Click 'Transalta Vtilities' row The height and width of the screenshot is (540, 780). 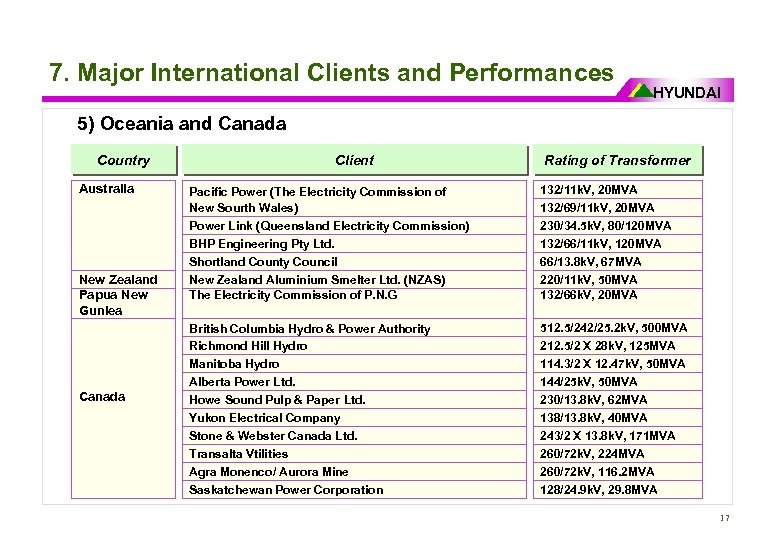354,453
